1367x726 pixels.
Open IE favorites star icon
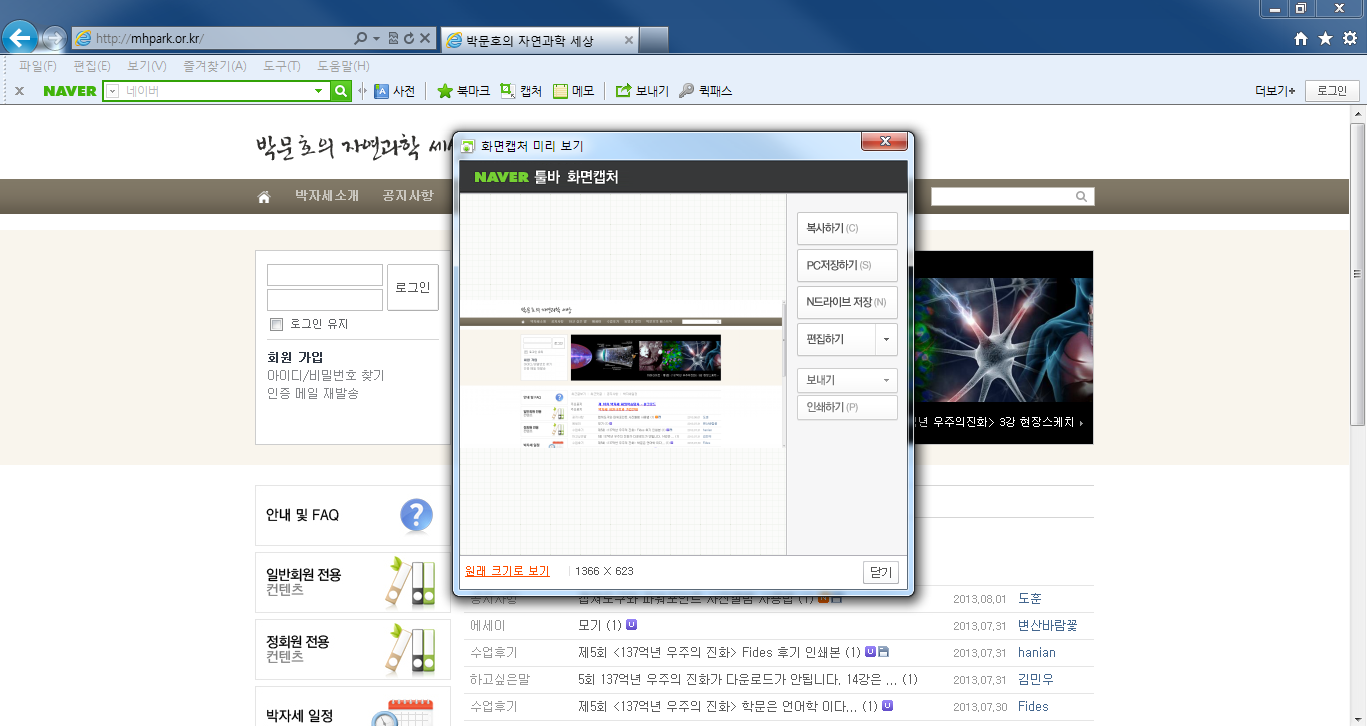coord(1325,38)
